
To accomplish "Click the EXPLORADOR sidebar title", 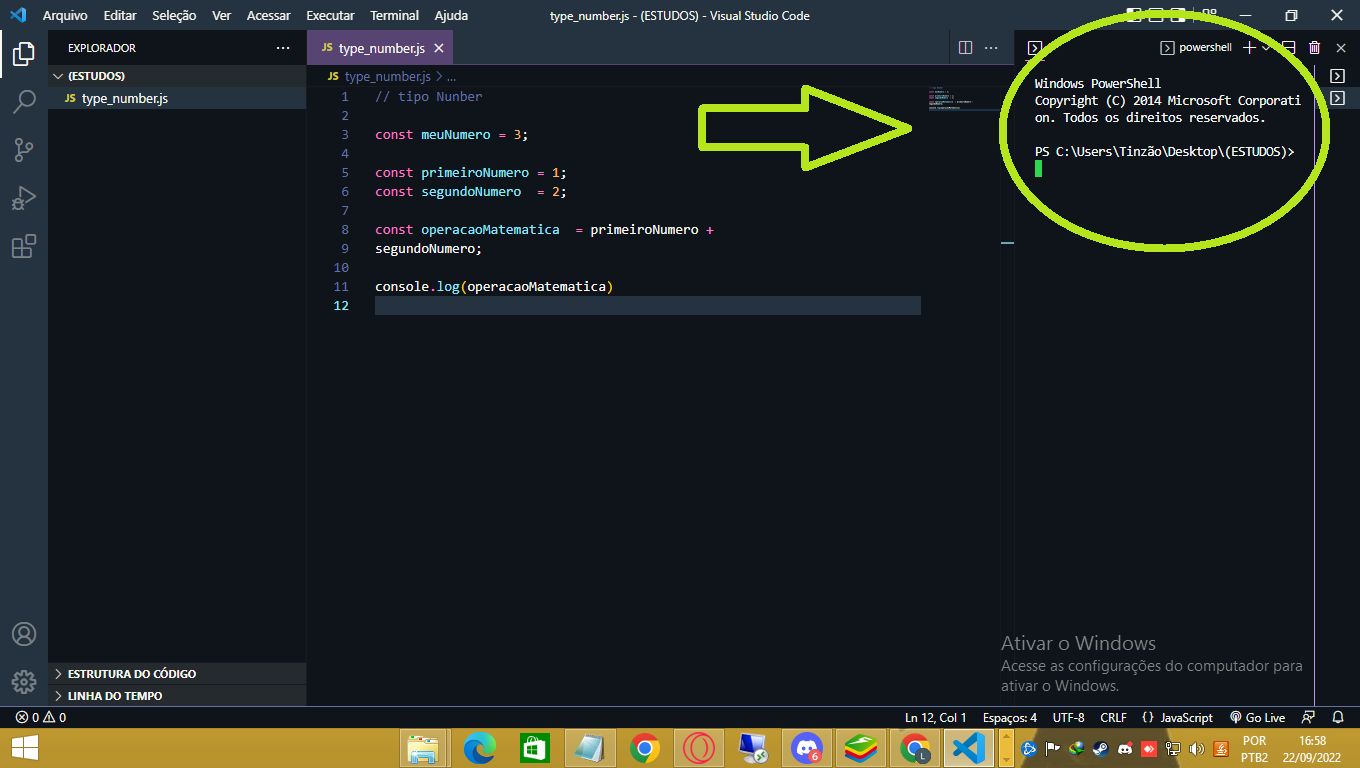I will click(102, 48).
